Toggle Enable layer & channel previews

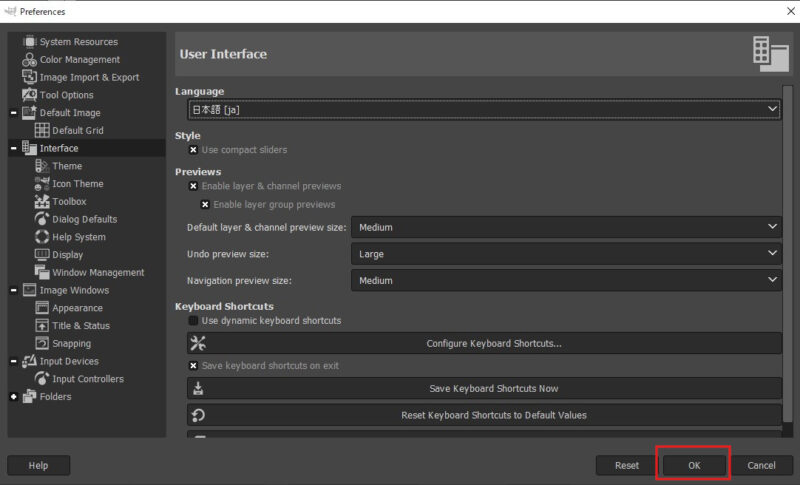coord(193,186)
